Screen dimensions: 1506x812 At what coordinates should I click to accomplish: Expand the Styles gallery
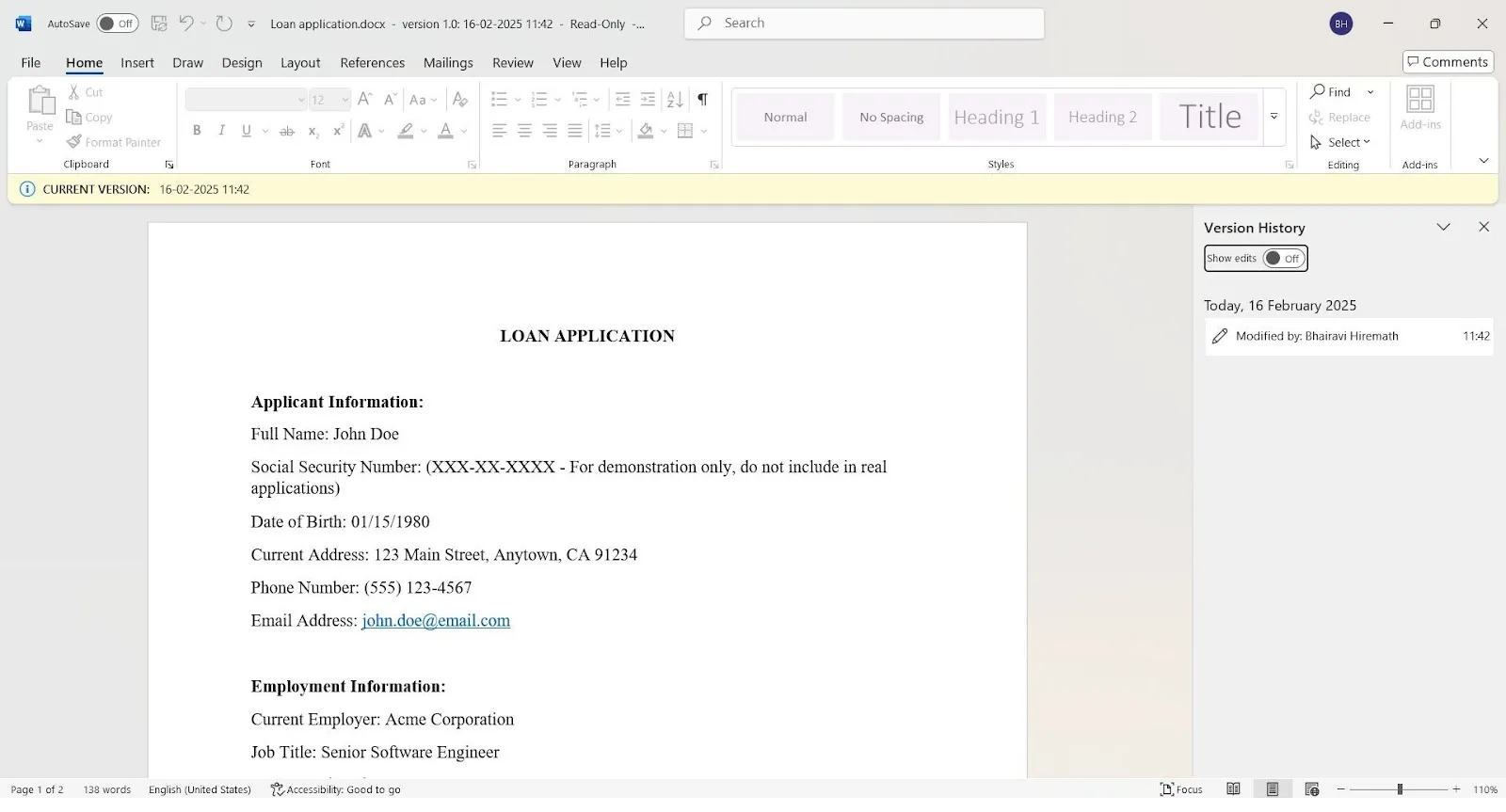coord(1274,117)
